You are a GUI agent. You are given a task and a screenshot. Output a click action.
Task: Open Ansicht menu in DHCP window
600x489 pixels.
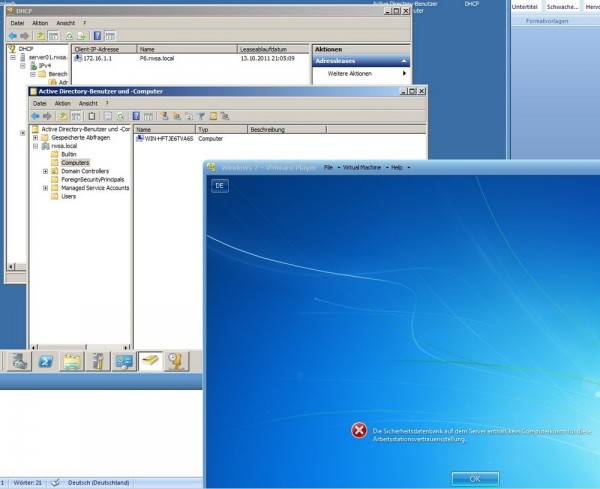pyautogui.click(x=66, y=23)
